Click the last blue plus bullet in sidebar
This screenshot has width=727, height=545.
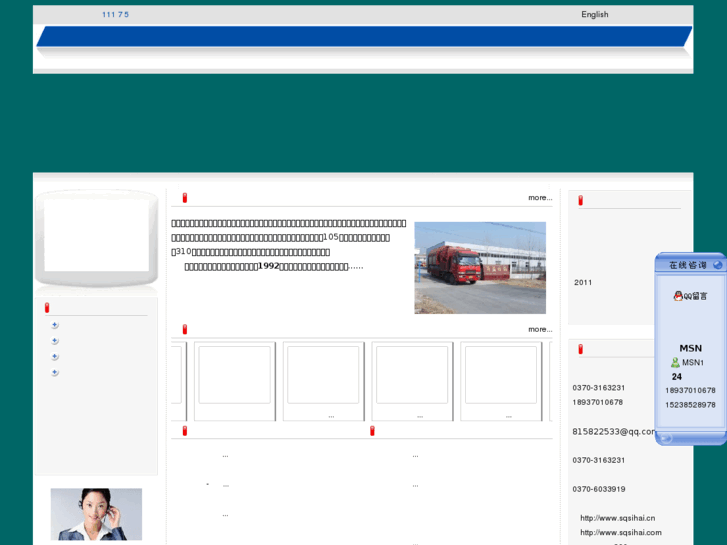[x=55, y=372]
